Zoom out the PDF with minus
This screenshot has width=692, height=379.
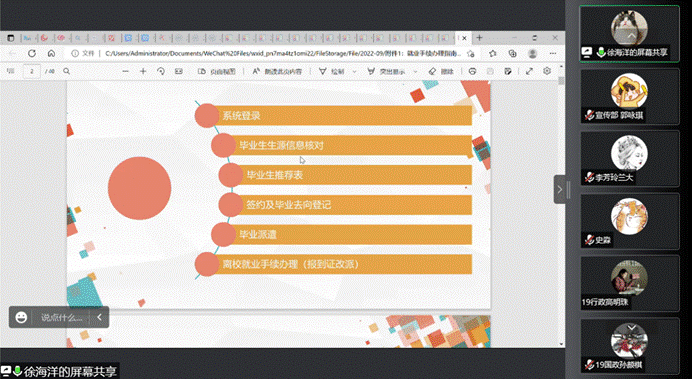pos(126,71)
